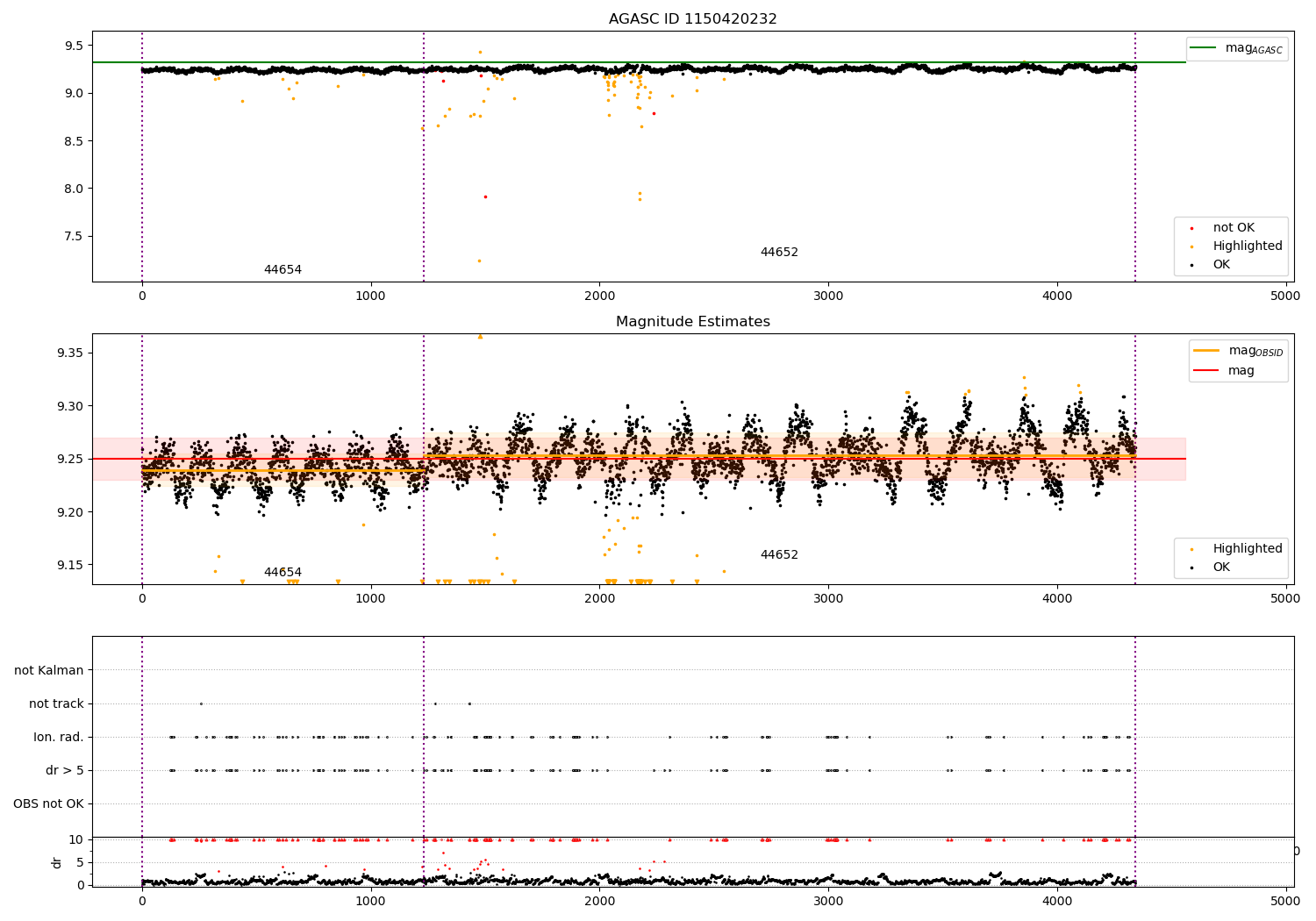This screenshot has width=1316, height=921.
Task: Select 'Highlighted' in the top panel legend
Action: (1248, 246)
